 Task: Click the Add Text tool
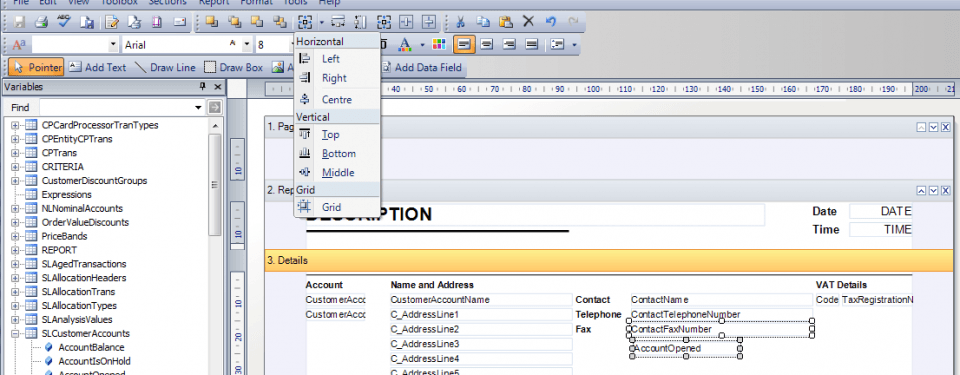pos(98,67)
